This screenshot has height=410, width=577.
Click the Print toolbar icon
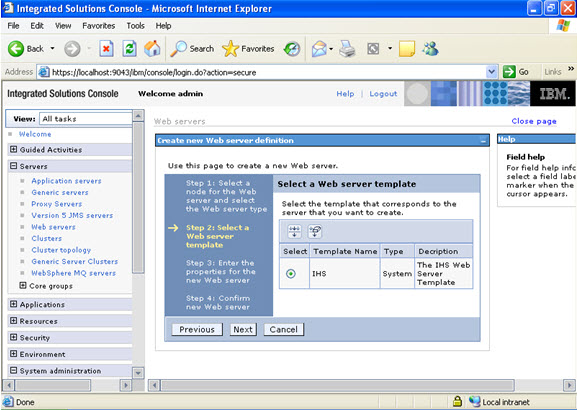(347, 49)
